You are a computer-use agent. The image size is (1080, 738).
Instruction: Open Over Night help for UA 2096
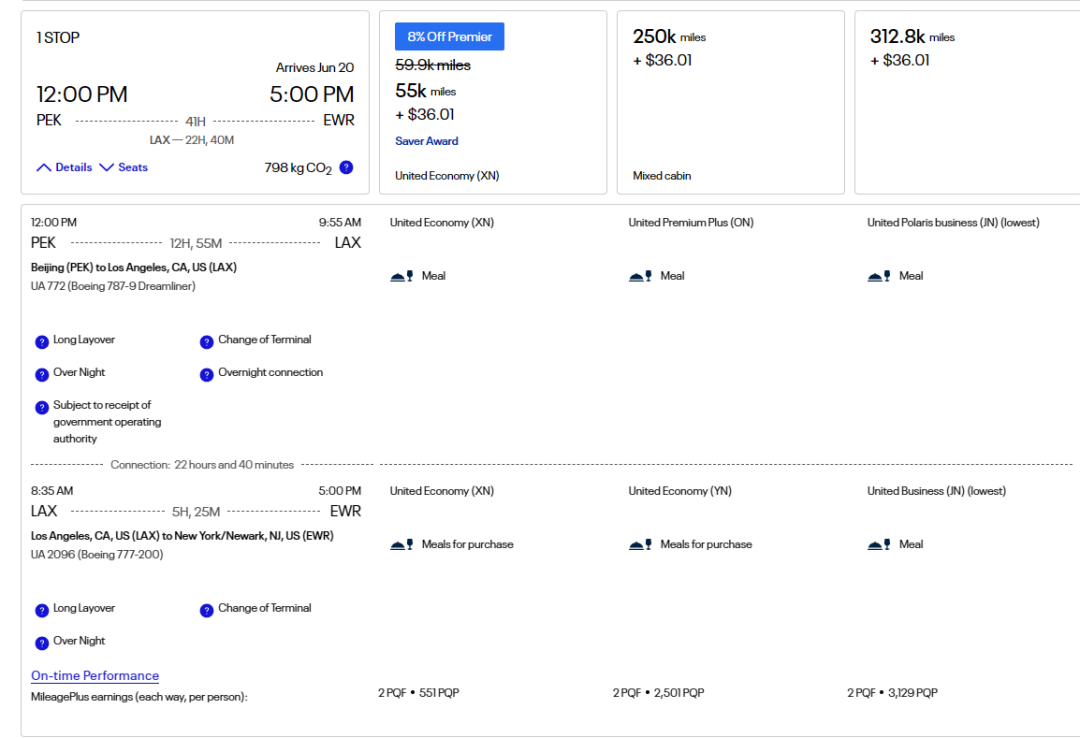(x=42, y=643)
